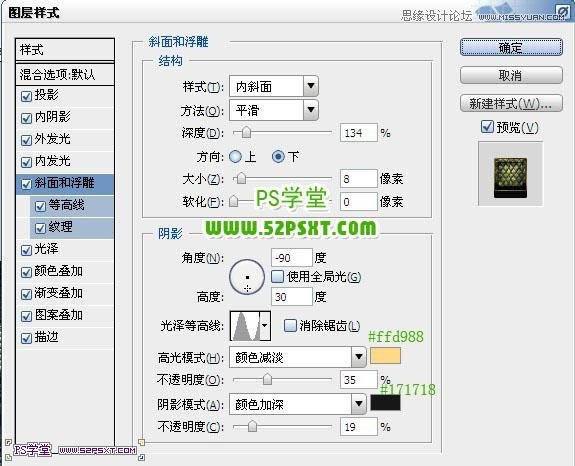Toggle the 渐变叠加 checkbox
The width and height of the screenshot is (575, 466).
26,294
